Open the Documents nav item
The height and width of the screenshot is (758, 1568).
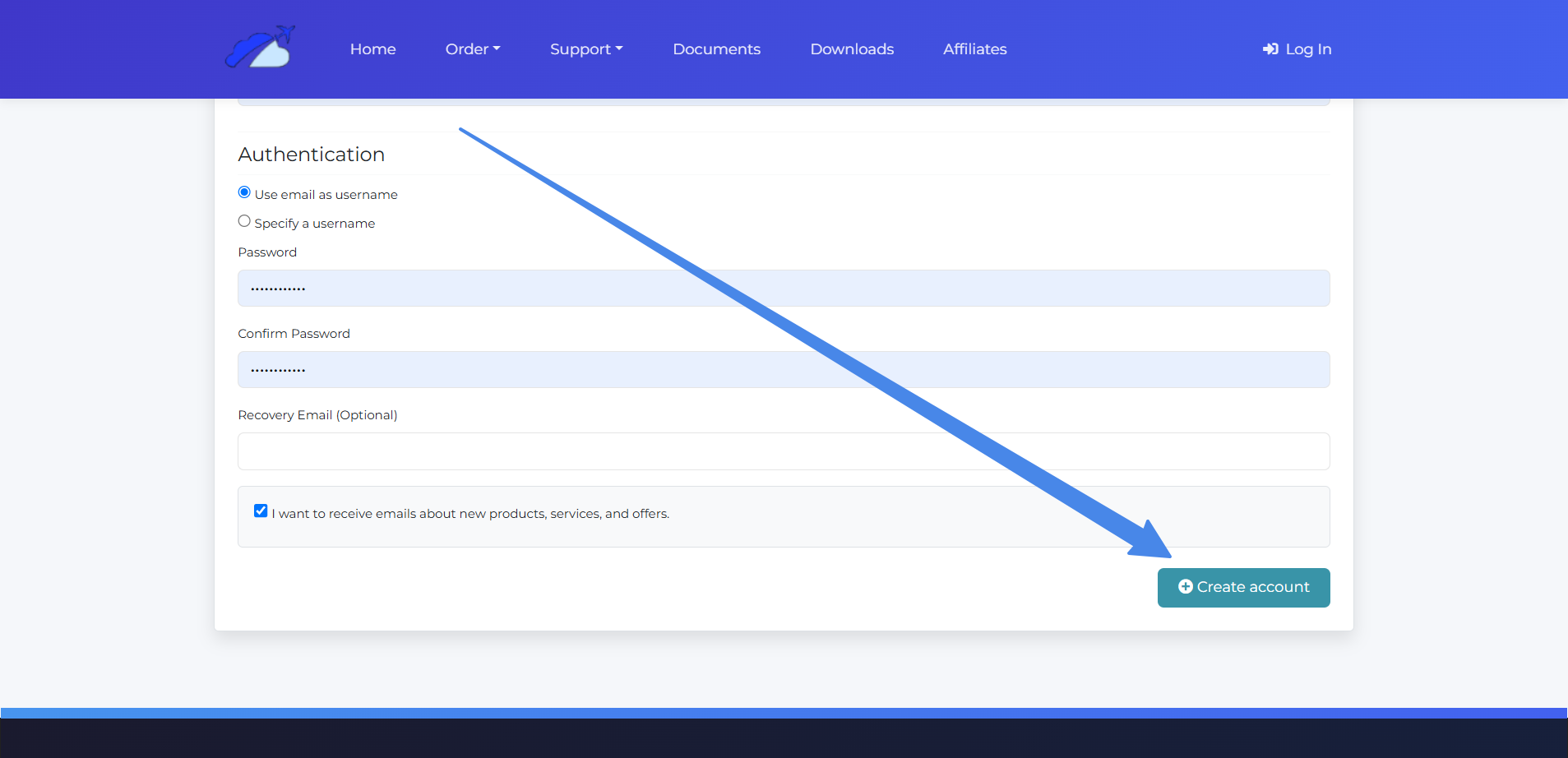click(x=716, y=49)
